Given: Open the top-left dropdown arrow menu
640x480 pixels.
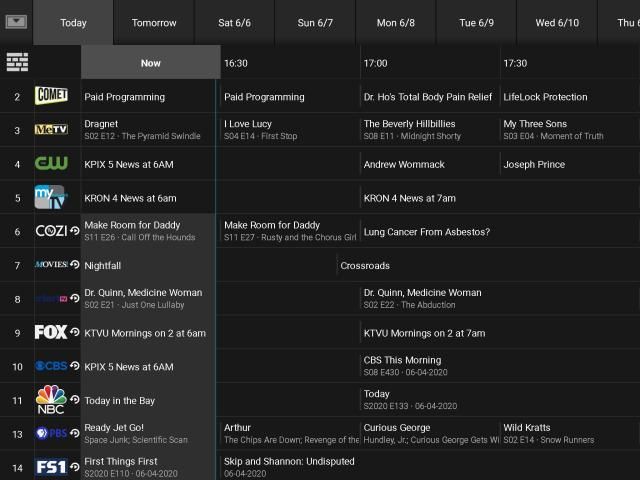Looking at the screenshot, I should pos(16,22).
